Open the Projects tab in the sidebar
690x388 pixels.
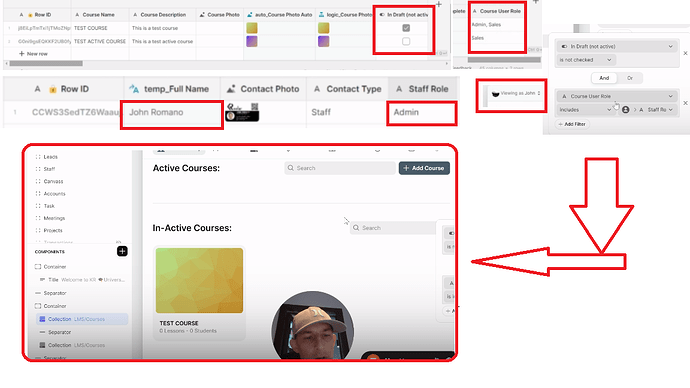(53, 231)
